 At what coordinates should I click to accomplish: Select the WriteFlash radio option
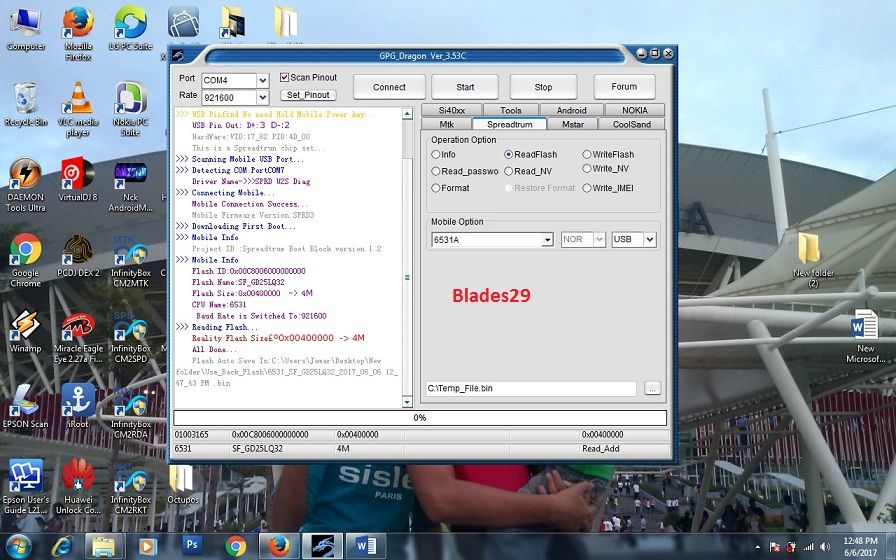(x=587, y=155)
